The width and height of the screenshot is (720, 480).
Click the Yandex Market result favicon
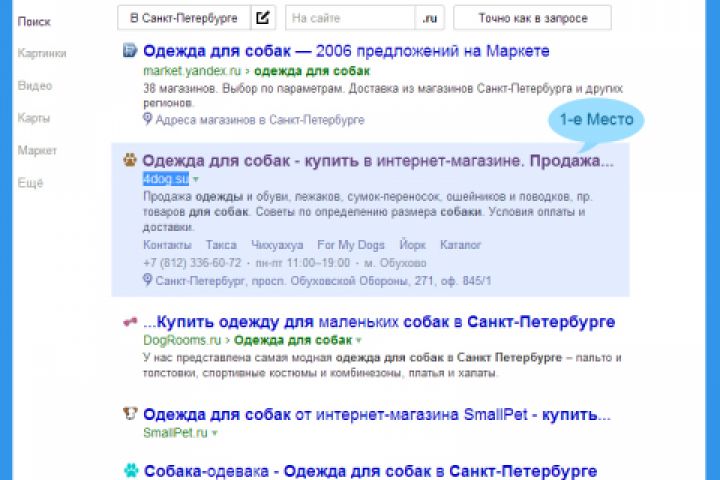coord(130,50)
